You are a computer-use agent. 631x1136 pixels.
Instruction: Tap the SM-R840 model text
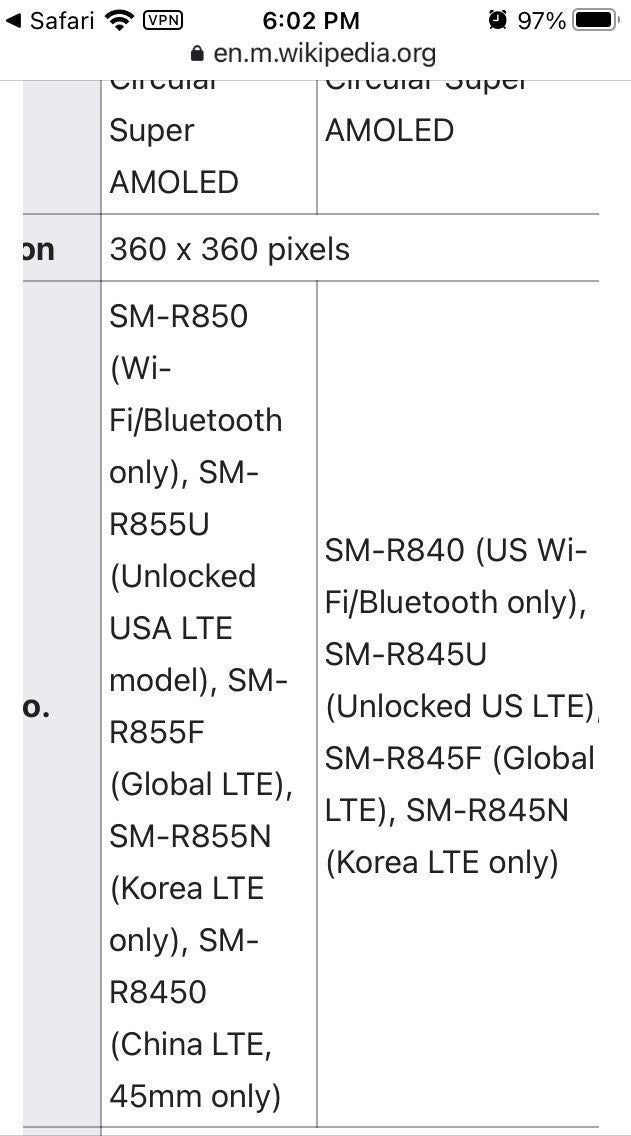point(395,551)
